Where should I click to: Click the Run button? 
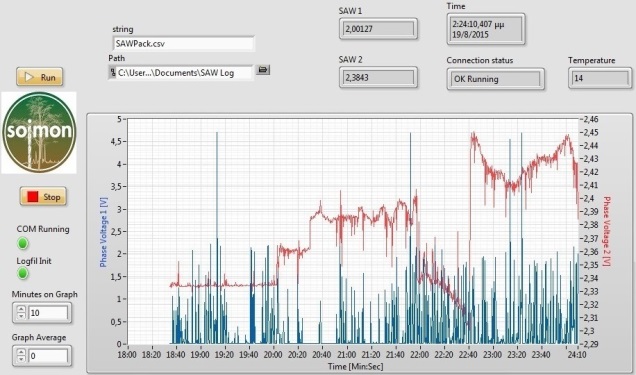[40, 77]
